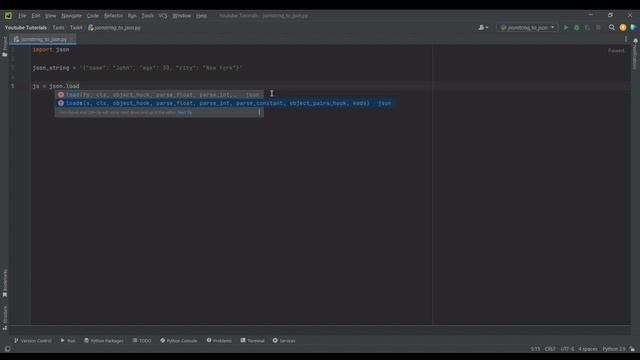Open Python Packages tool window
Image resolution: width=640 pixels, height=360 pixels.
tap(104, 340)
